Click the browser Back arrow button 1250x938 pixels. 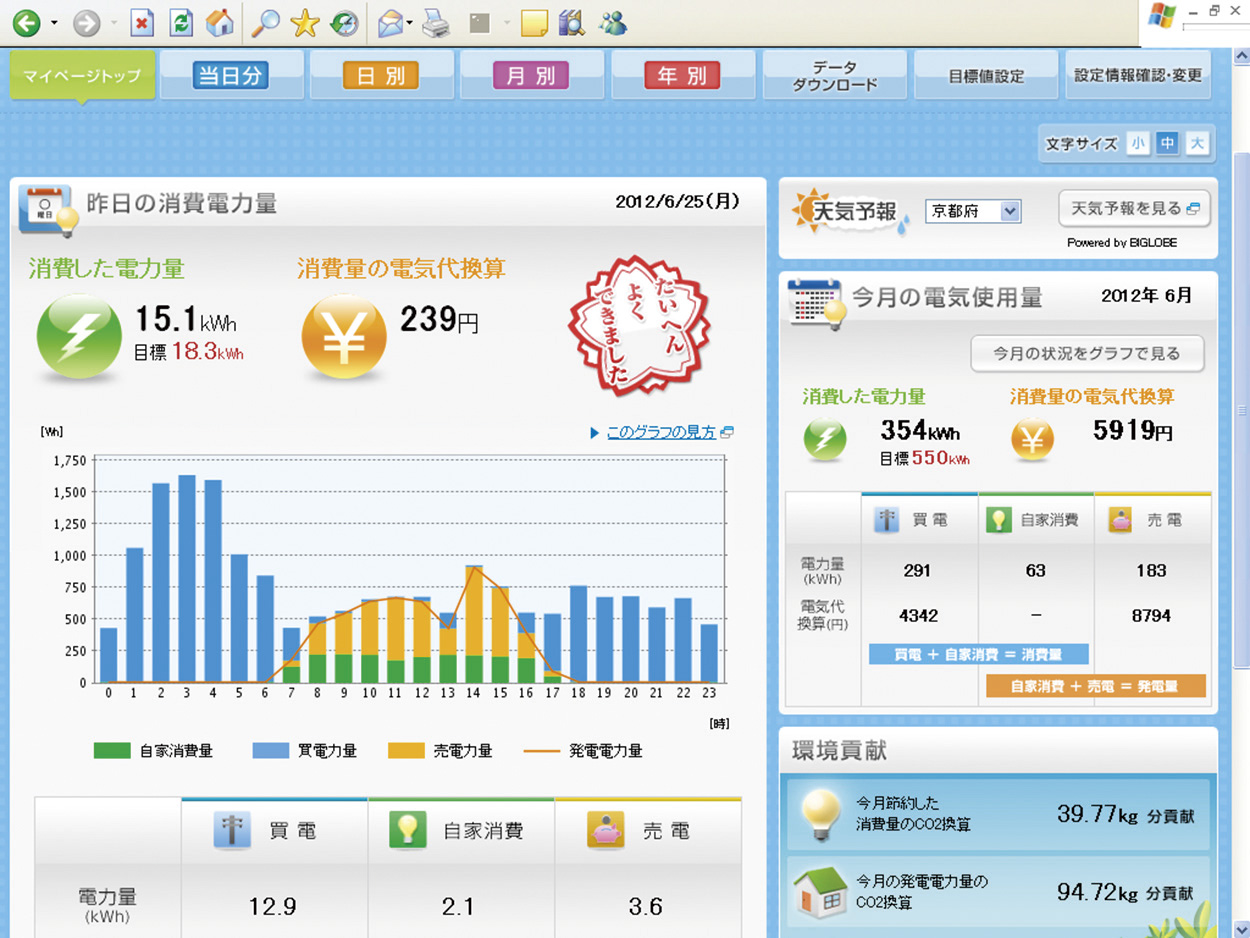click(26, 23)
